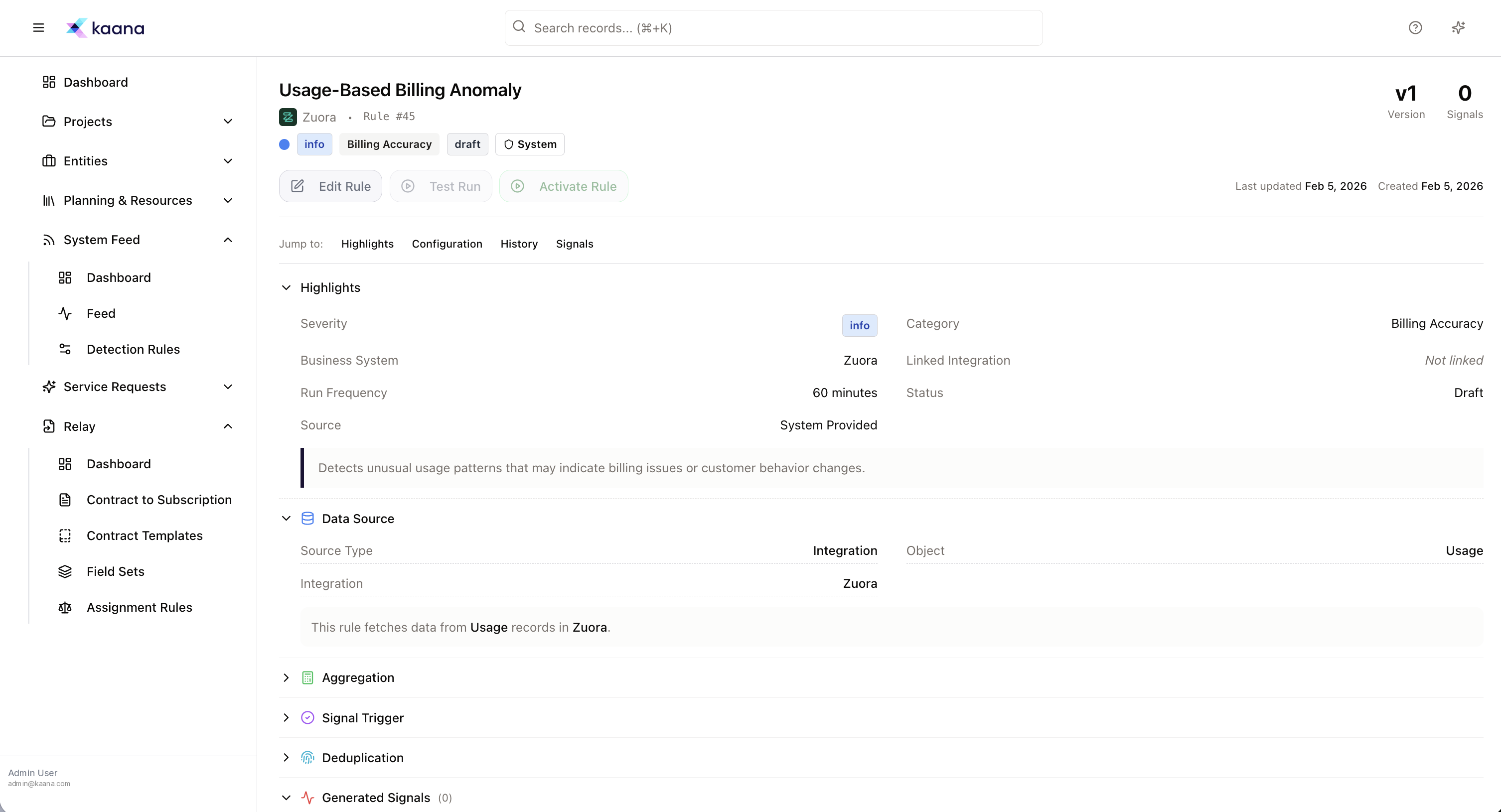This screenshot has width=1501, height=812.
Task: Collapse the Highlights section
Action: [x=286, y=287]
